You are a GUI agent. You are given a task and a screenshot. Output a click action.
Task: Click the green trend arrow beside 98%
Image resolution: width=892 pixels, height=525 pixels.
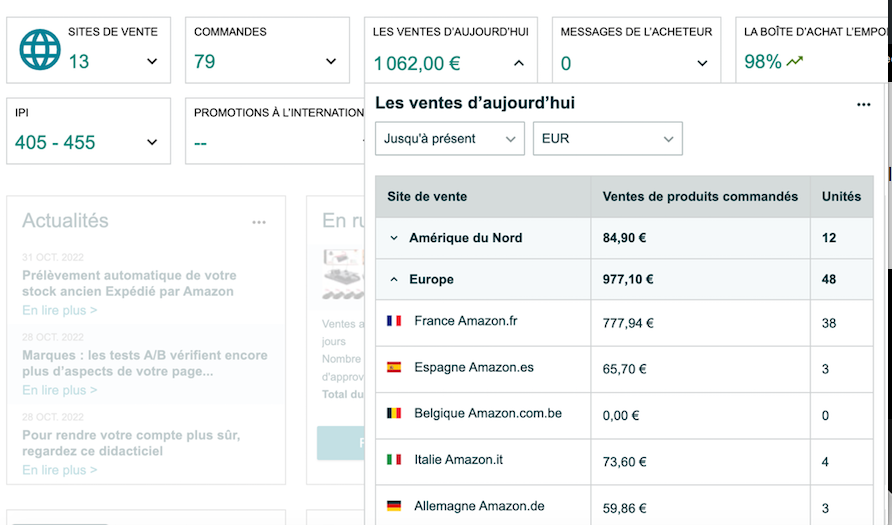(x=795, y=61)
